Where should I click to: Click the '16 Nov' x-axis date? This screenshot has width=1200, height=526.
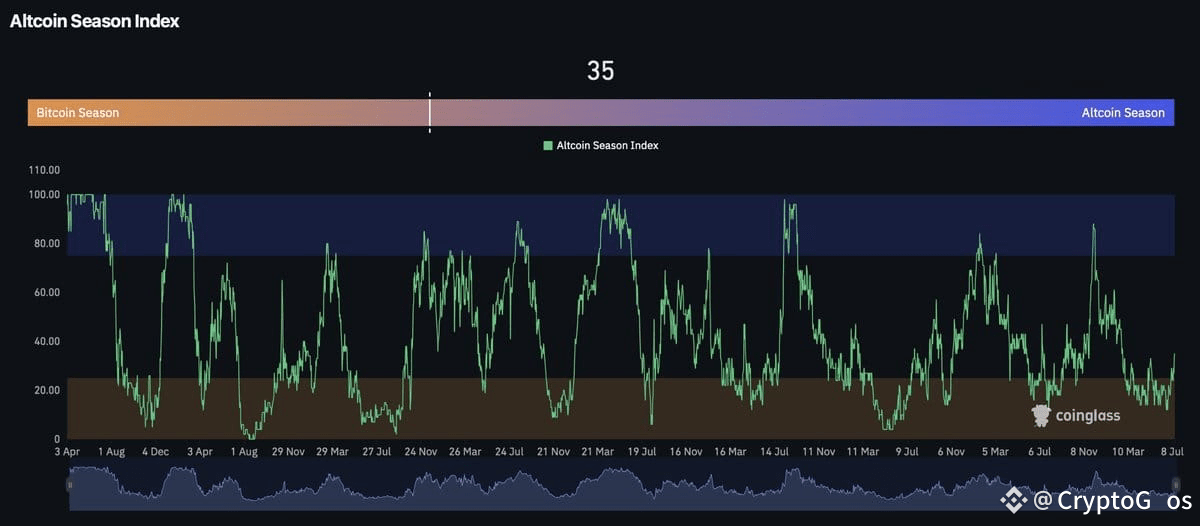[x=686, y=452]
